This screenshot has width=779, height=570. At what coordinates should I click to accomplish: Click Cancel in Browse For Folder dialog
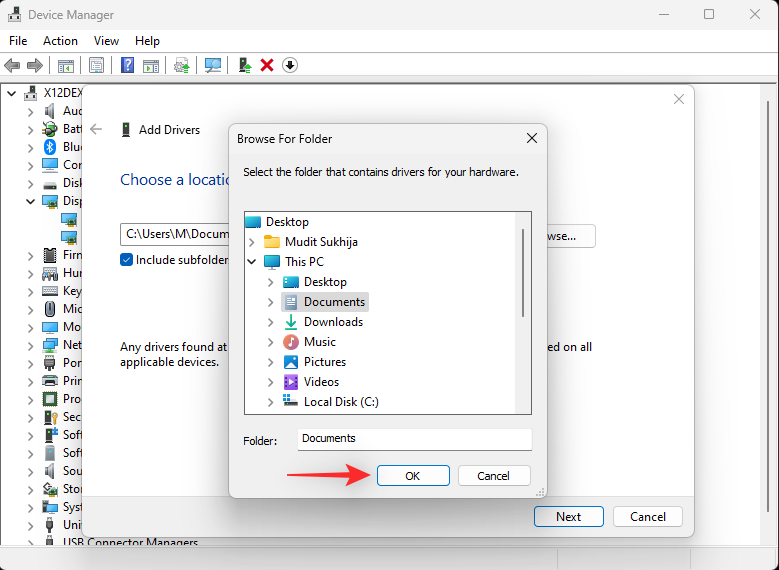[494, 476]
